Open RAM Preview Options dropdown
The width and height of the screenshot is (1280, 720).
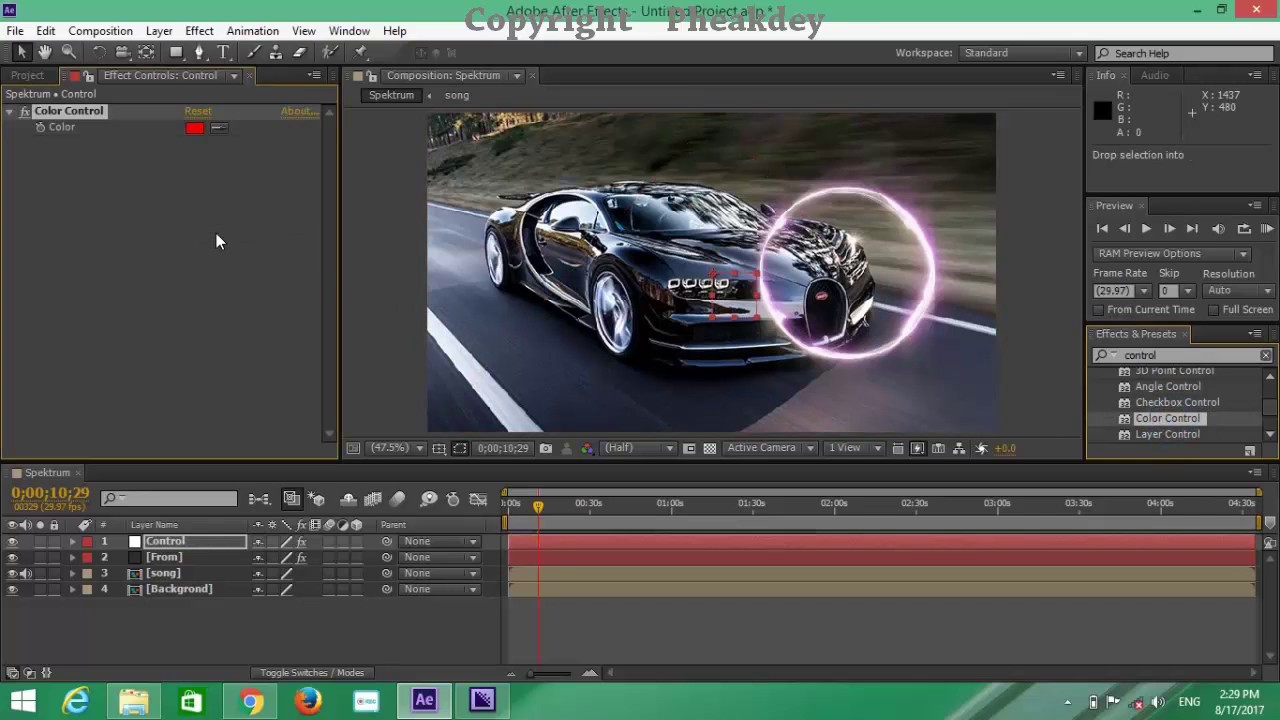tap(1172, 254)
